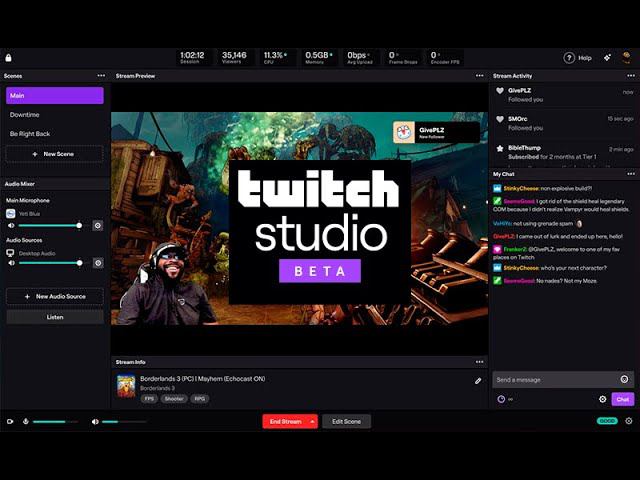
Task: Click the FPS tag
Action: tap(149, 398)
